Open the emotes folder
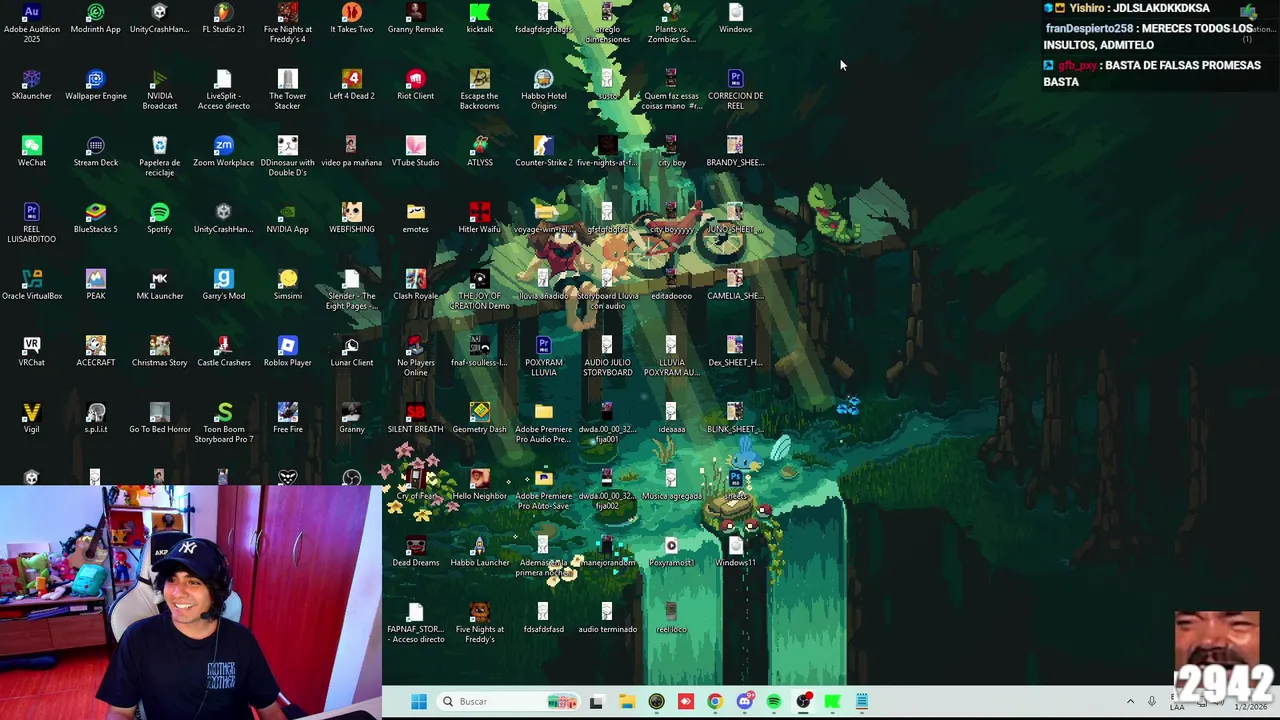 tap(415, 219)
